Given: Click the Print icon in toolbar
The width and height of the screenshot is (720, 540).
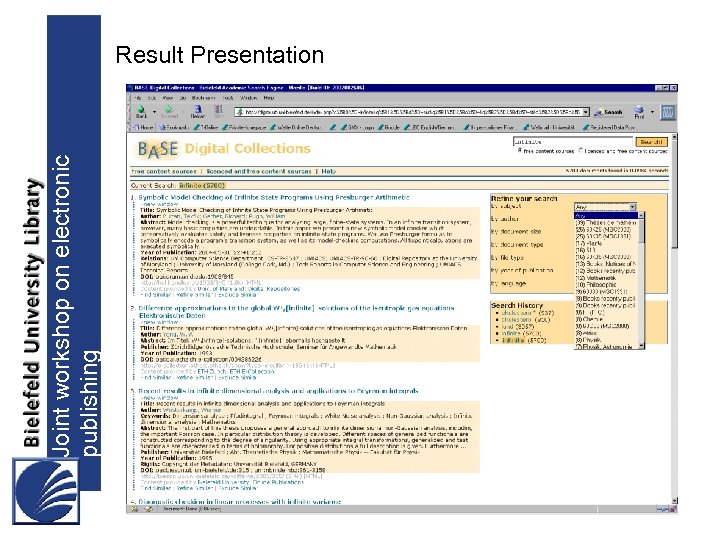Looking at the screenshot, I should point(639,112).
